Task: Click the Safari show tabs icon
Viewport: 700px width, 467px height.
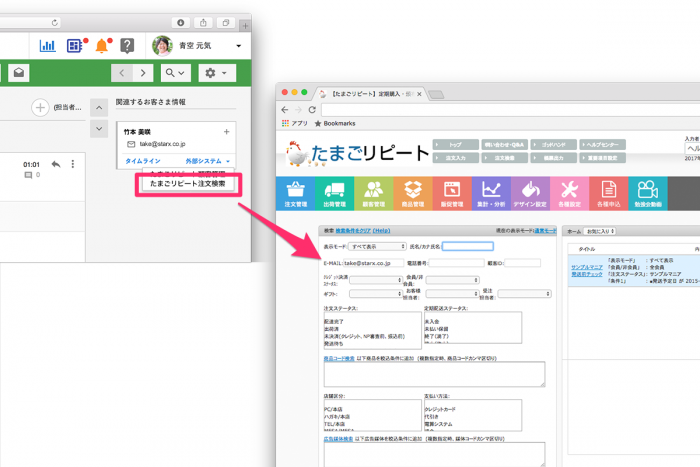Action: click(226, 23)
